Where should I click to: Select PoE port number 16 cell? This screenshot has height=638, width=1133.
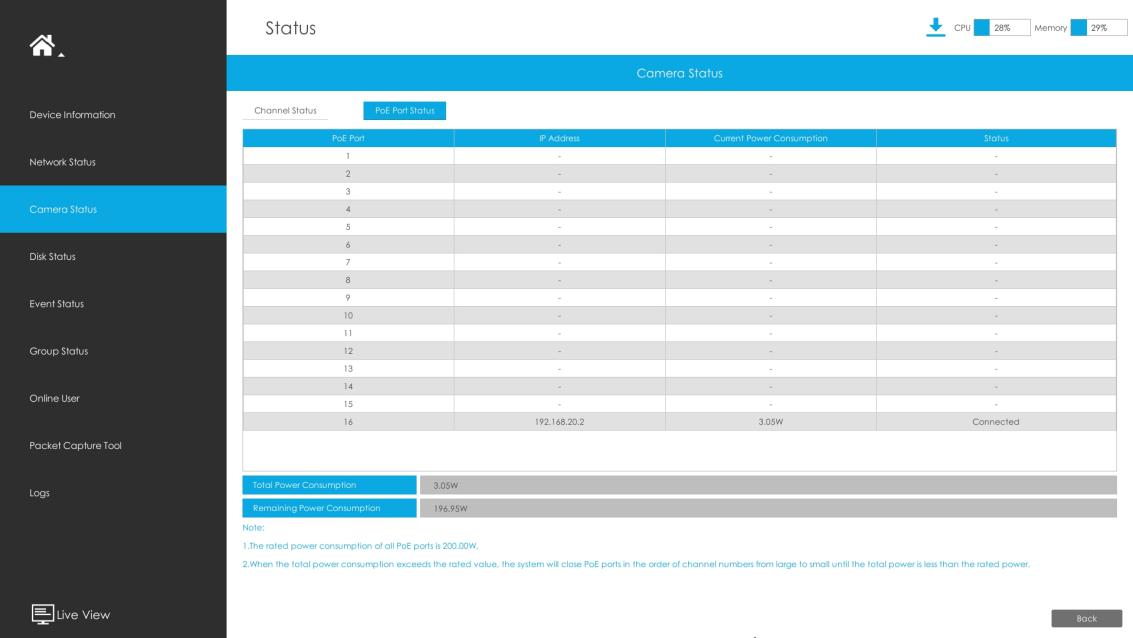click(x=348, y=422)
